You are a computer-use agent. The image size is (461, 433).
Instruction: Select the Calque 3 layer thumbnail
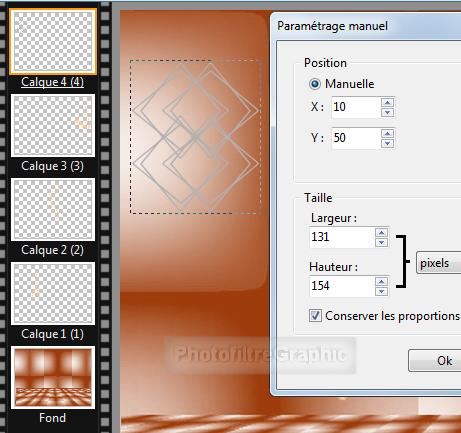53,125
